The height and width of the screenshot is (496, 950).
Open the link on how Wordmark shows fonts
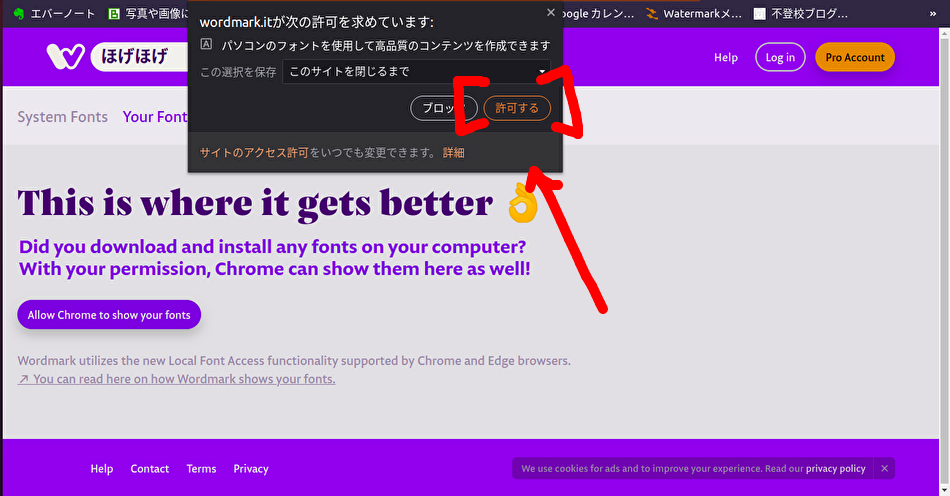[x=176, y=379]
